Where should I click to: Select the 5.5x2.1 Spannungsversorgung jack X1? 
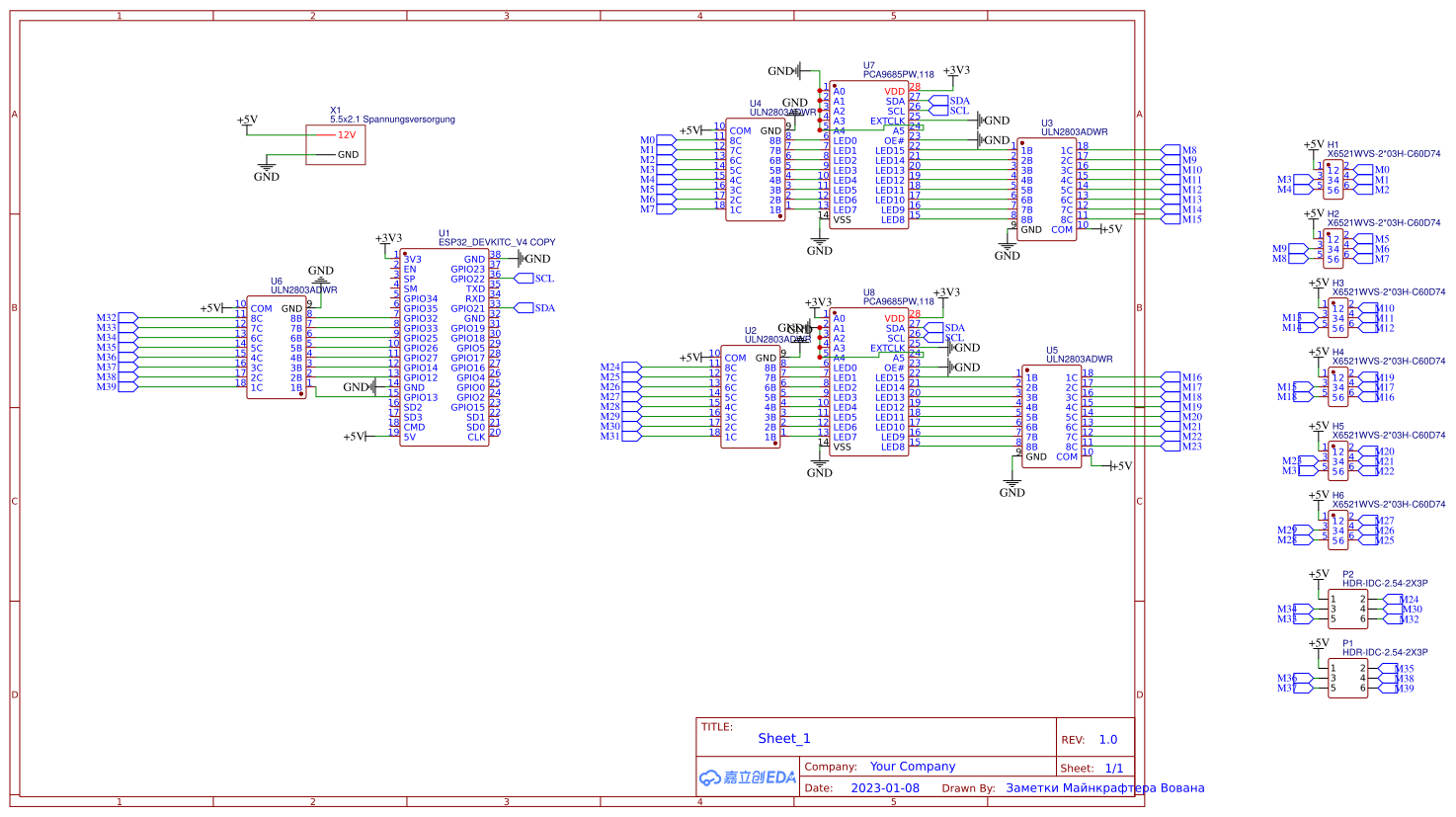click(x=336, y=143)
